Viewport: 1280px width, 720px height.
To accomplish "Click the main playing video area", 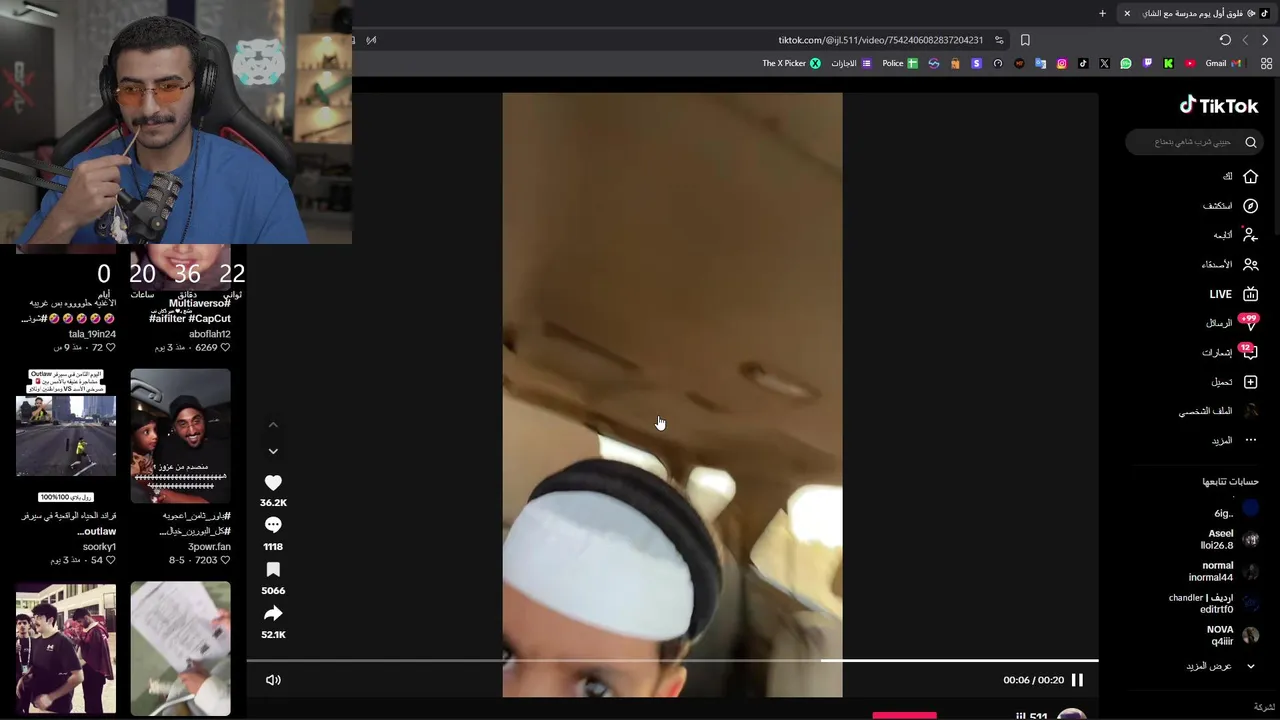I will [x=672, y=395].
